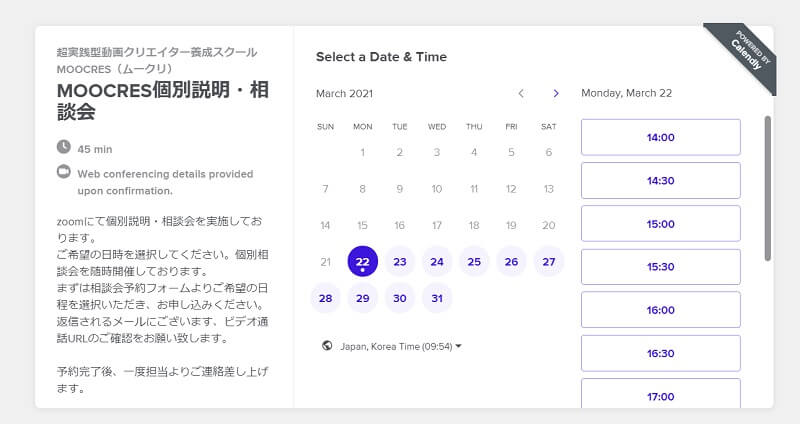Select March 29 on the calendar
This screenshot has width=800, height=424.
tap(362, 298)
